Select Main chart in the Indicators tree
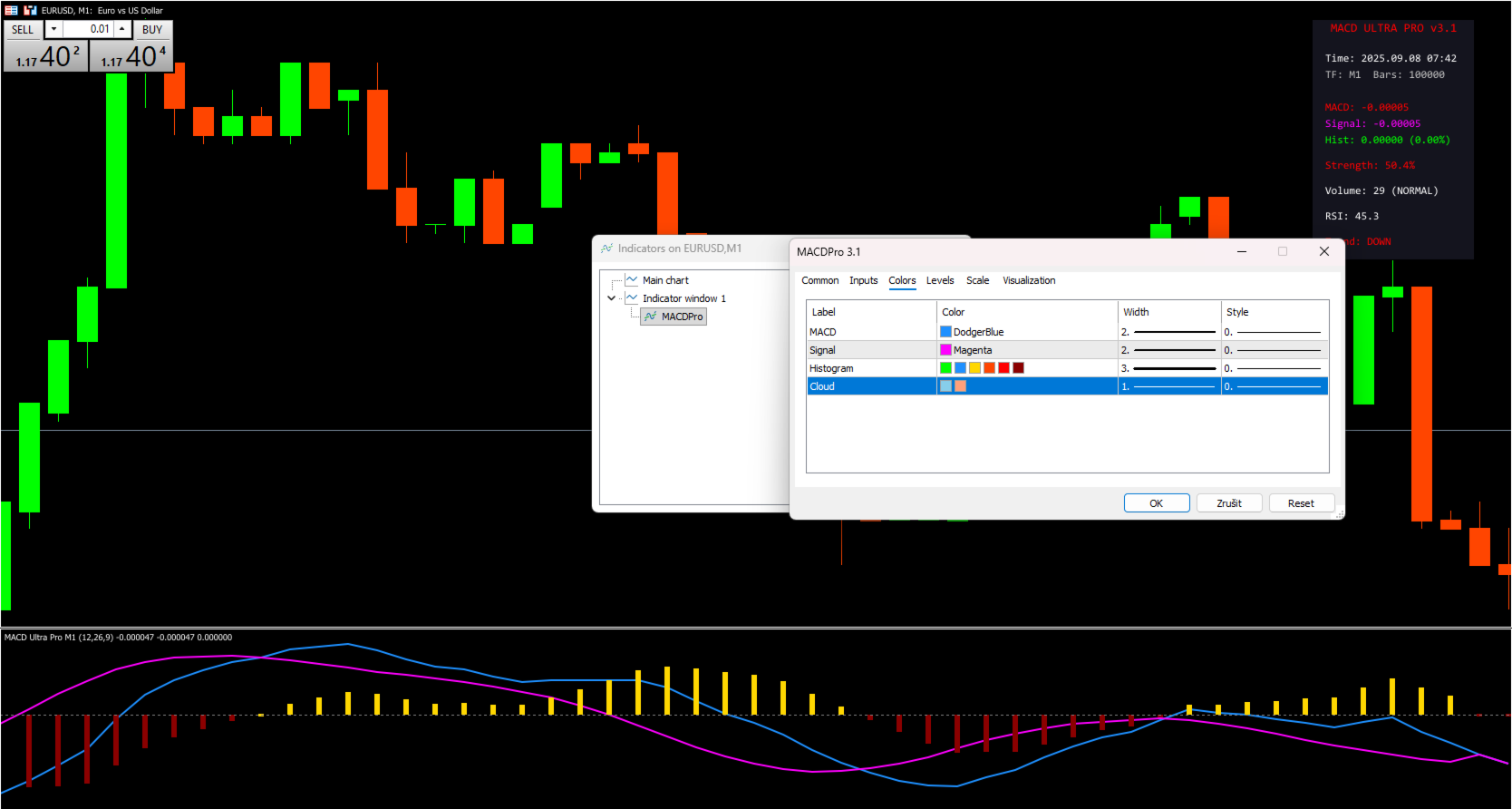This screenshot has height=809, width=1512. click(665, 280)
